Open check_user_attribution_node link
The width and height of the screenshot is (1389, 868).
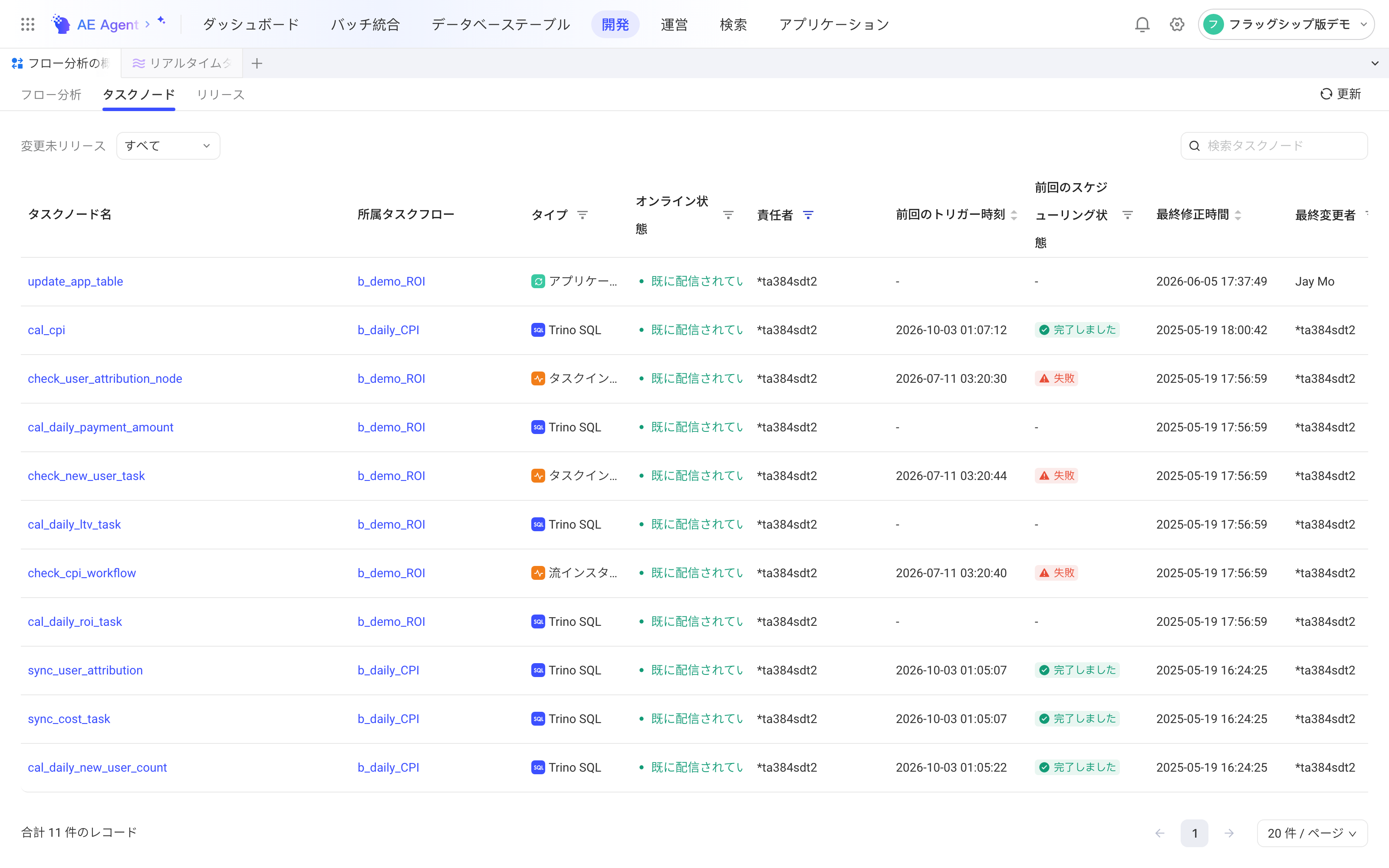[105, 379]
